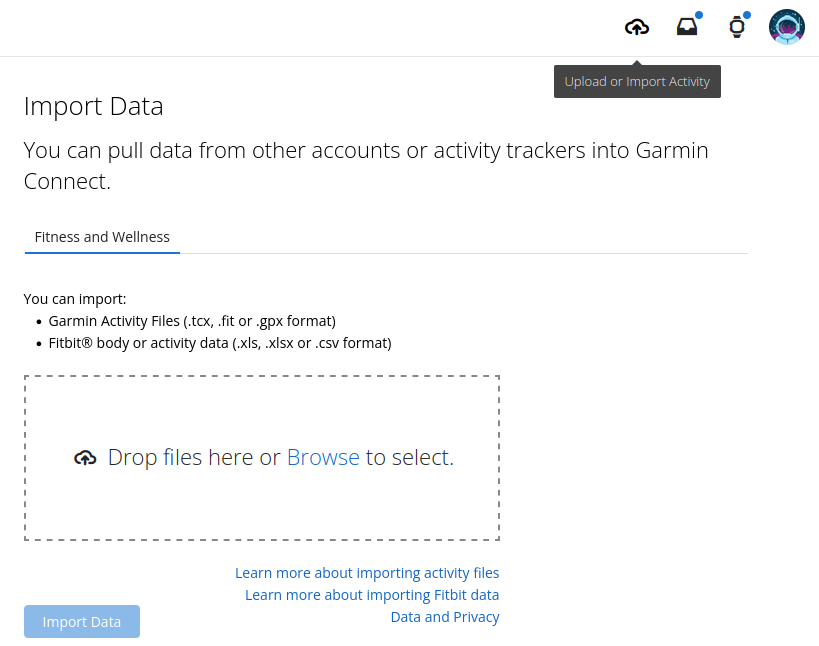Click the Upload or Import Activity tooltip
Screen dimensions: 819x646
[637, 82]
